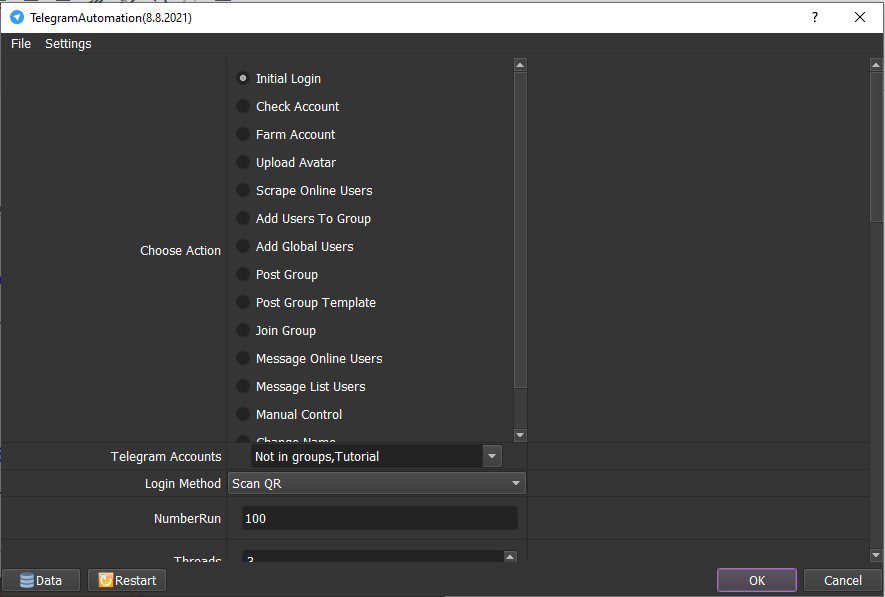Click the Choose Action label

click(180, 251)
